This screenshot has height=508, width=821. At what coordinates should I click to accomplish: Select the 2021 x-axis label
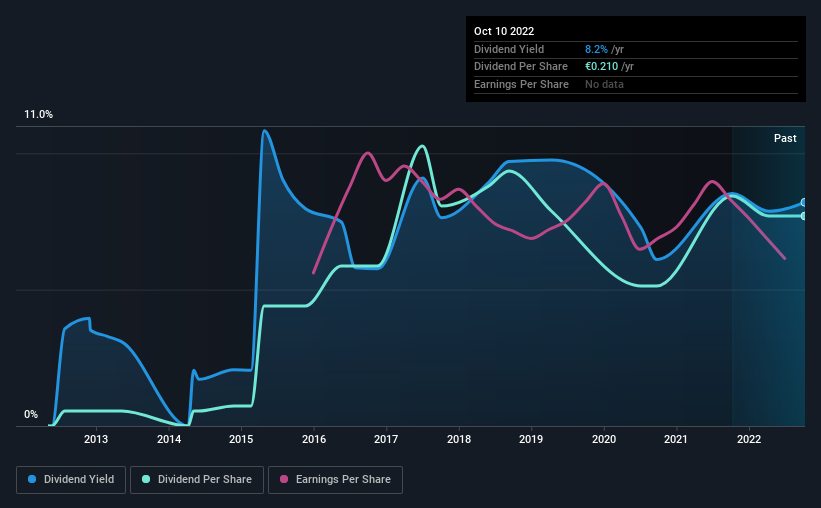click(676, 439)
